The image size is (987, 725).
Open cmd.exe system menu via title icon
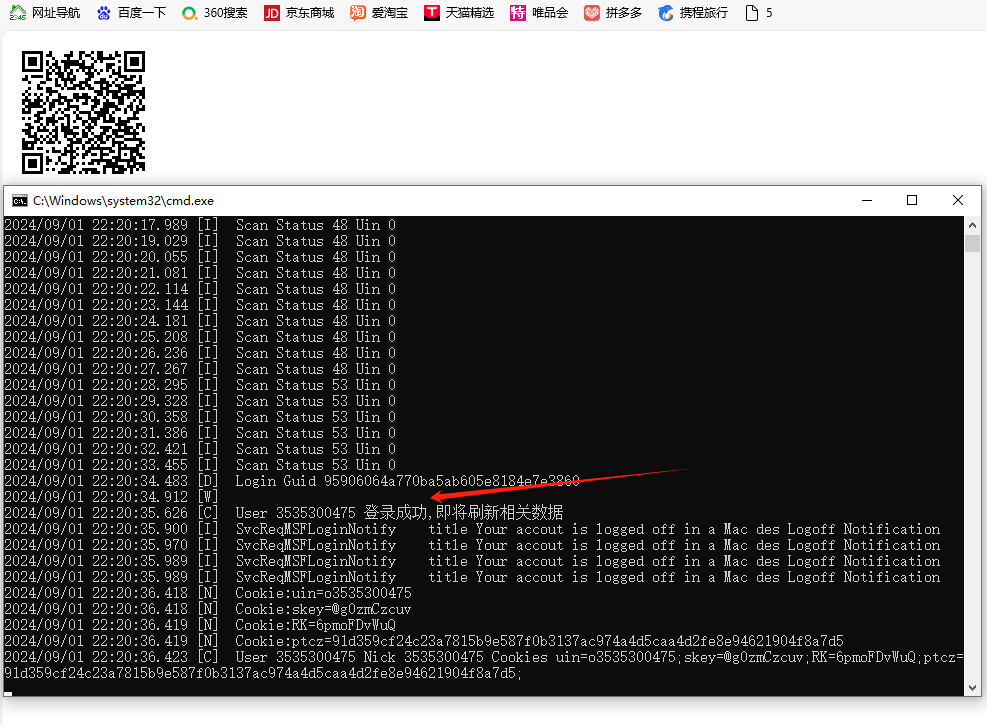point(19,201)
